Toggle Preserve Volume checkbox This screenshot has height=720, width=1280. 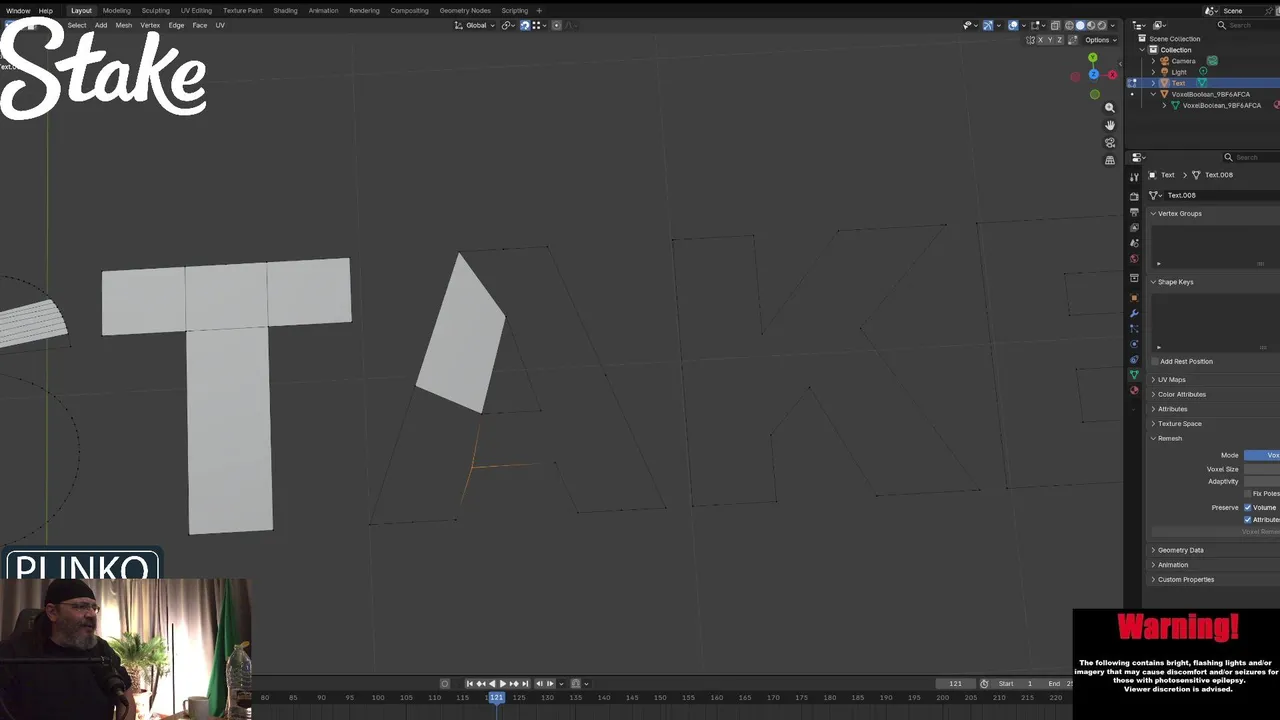point(1248,507)
